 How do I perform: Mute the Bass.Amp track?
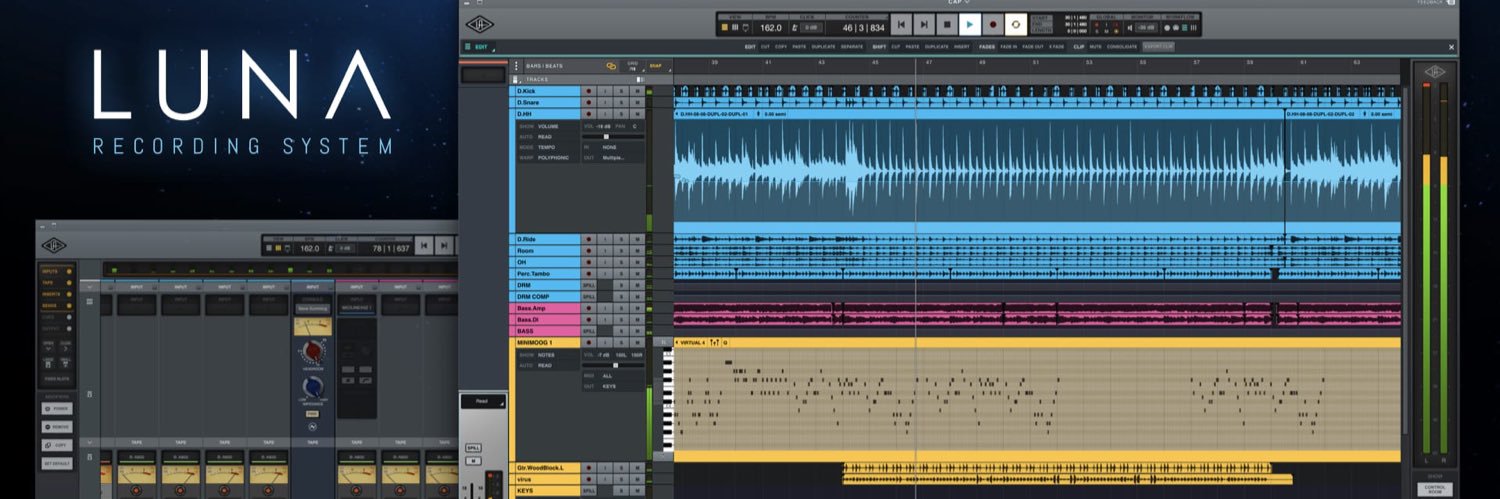[636, 309]
